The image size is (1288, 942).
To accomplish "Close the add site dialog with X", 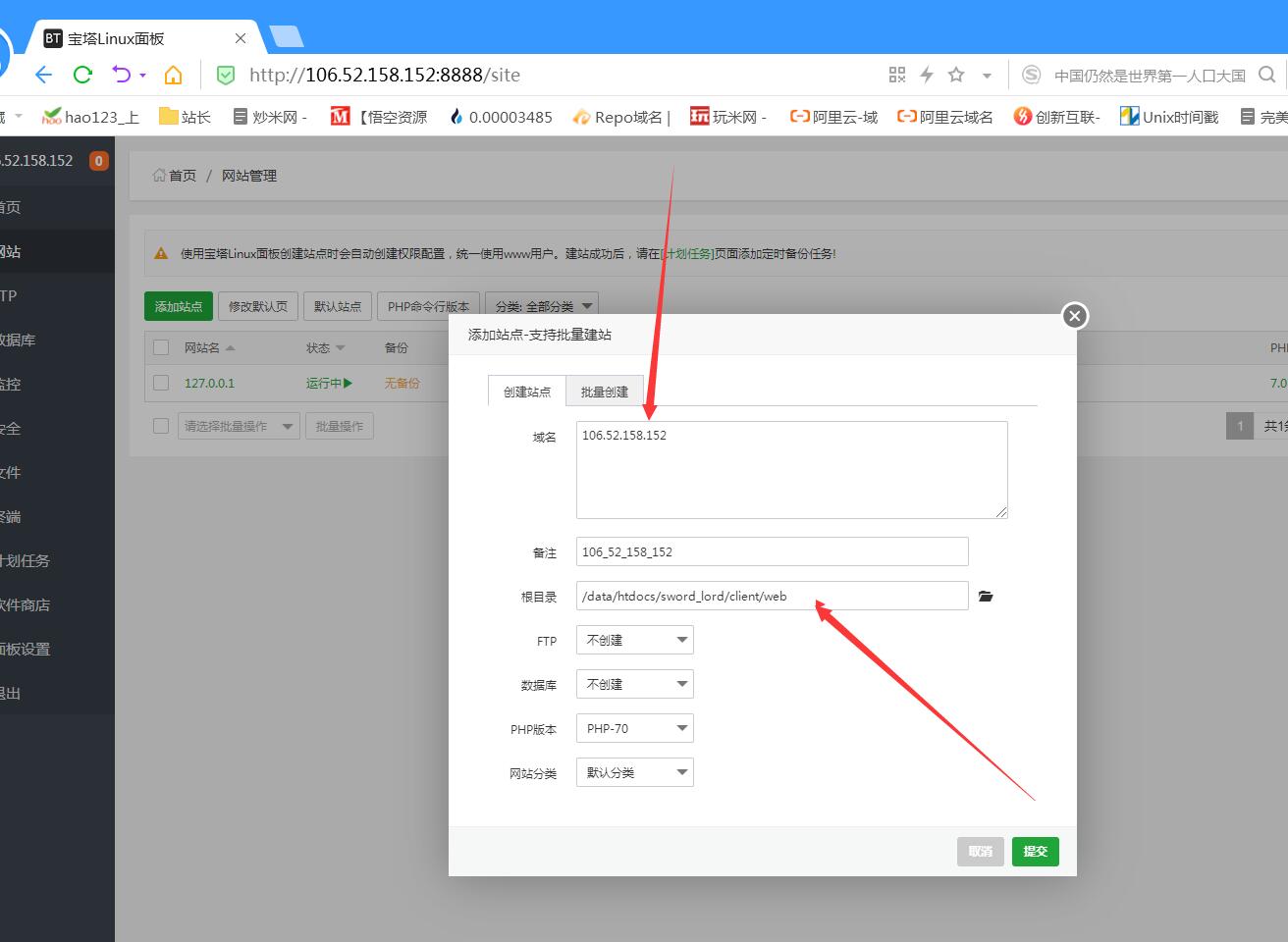I will pyautogui.click(x=1075, y=316).
